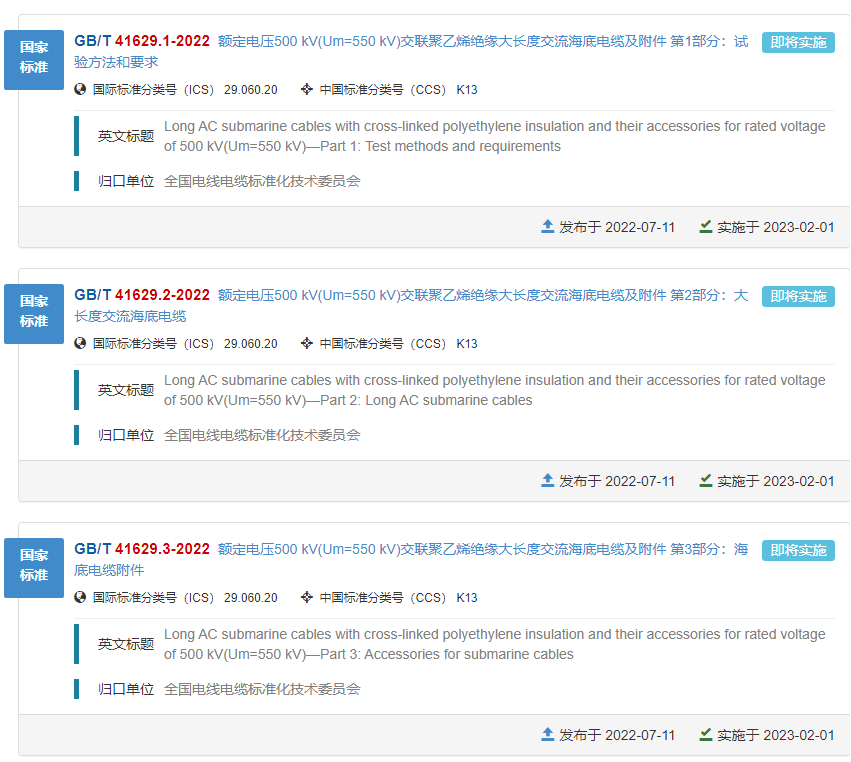Click the English title for Part 3 Accessories
The height and width of the screenshot is (762, 851).
[x=494, y=644]
